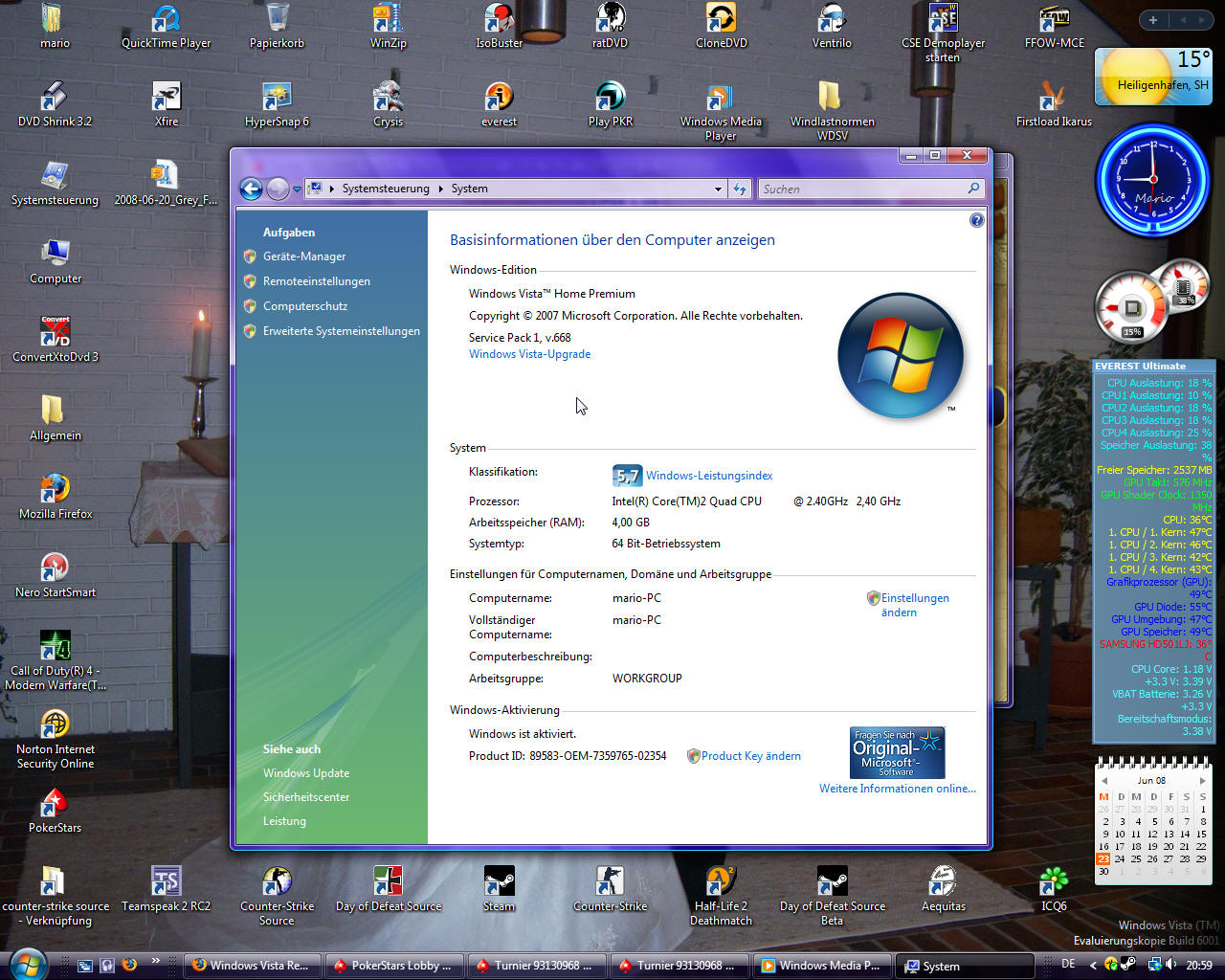
Task: Open the Papierkorb recycle bin icon
Action: (x=277, y=26)
